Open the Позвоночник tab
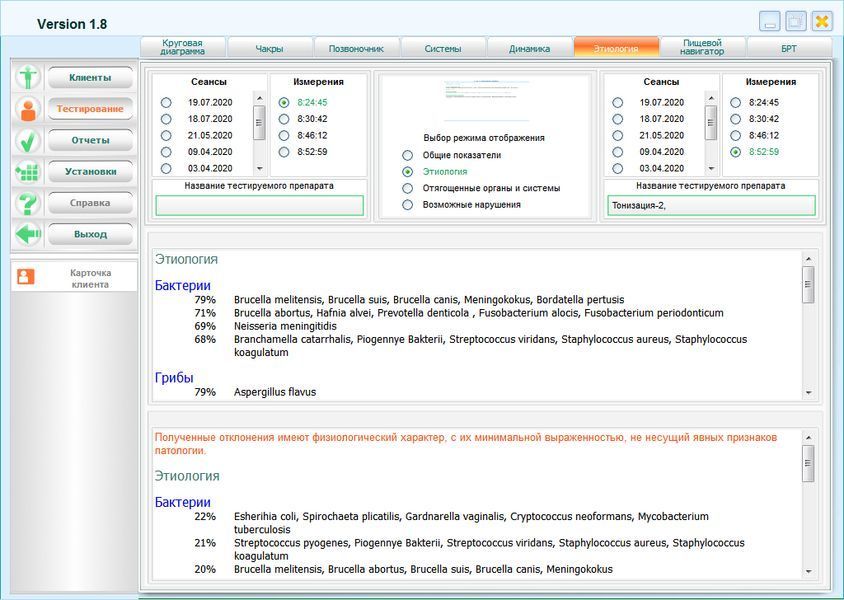Image resolution: width=844 pixels, height=600 pixels. point(356,47)
